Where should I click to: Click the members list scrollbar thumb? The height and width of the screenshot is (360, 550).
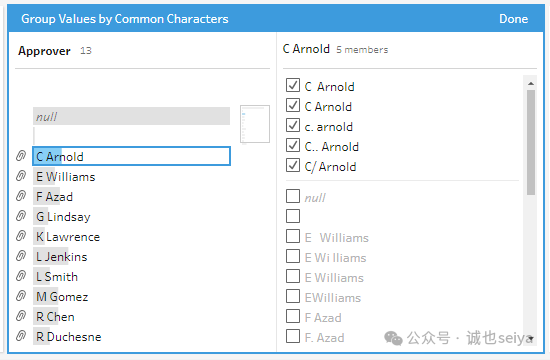531,142
